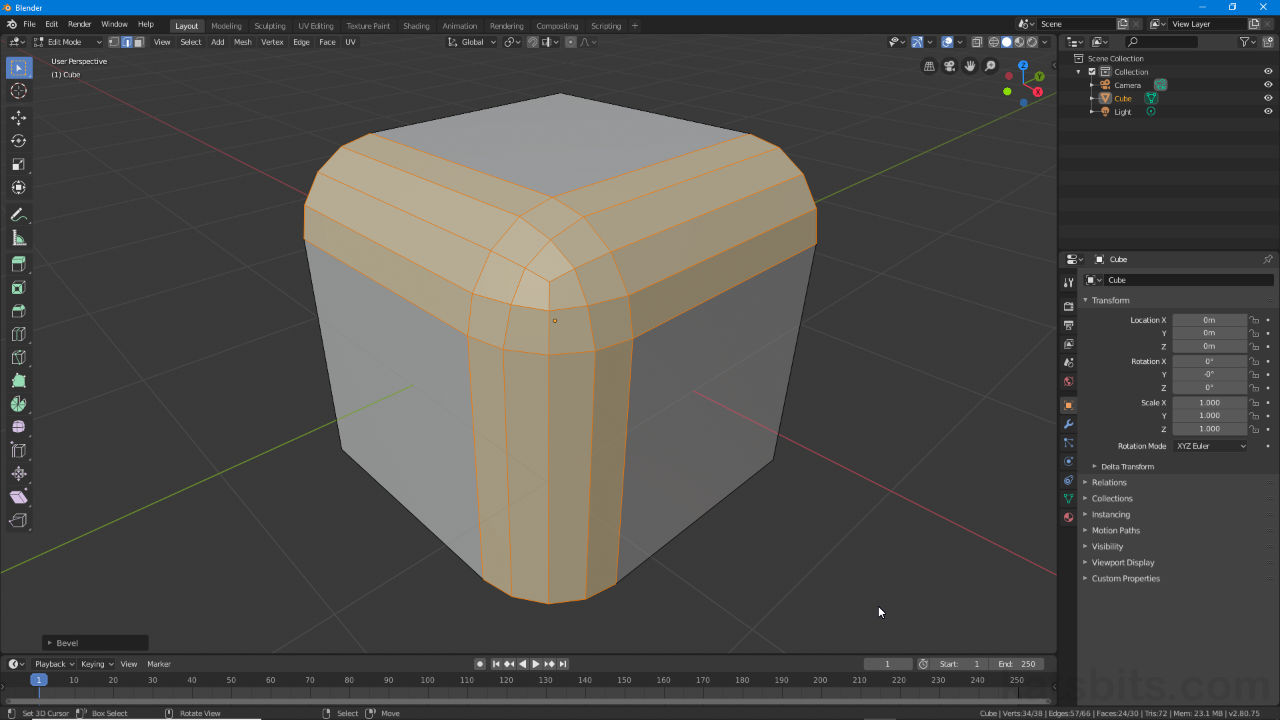Select the Annotate pencil tool

(19, 215)
